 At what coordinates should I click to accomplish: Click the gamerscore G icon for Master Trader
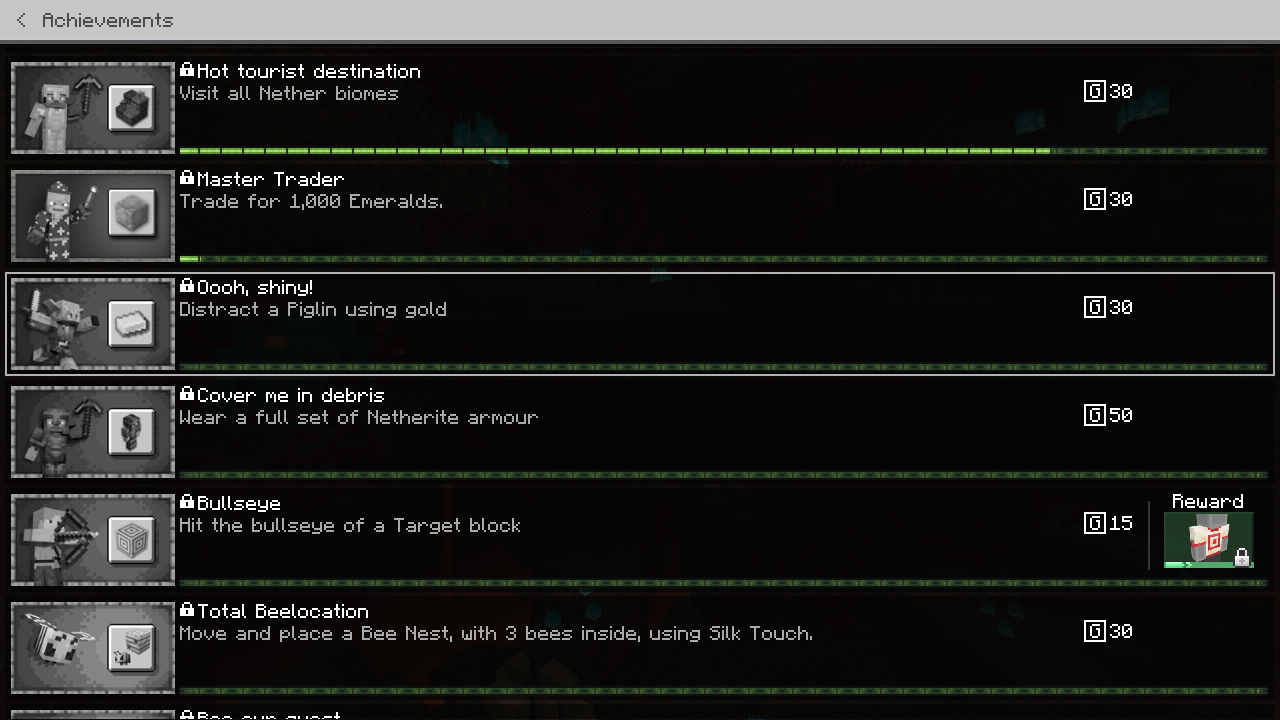[x=1095, y=199]
